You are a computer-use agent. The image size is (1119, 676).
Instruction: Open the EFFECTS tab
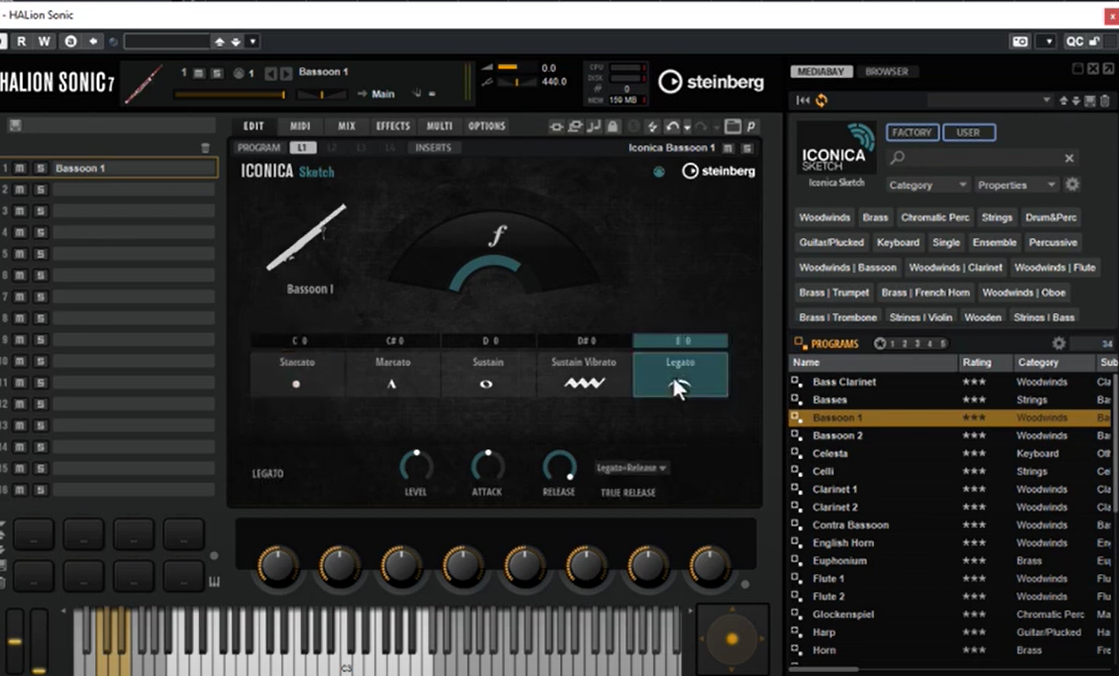[x=393, y=126]
